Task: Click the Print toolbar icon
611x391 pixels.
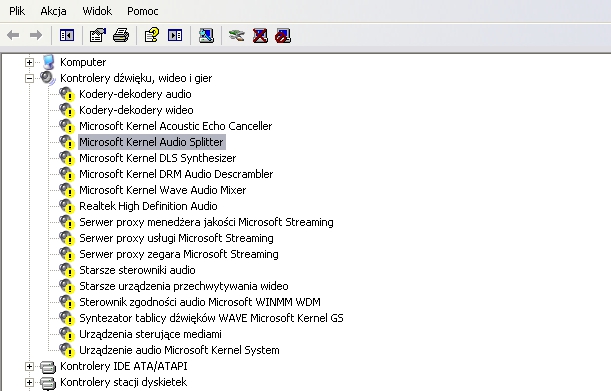Action: pos(121,35)
